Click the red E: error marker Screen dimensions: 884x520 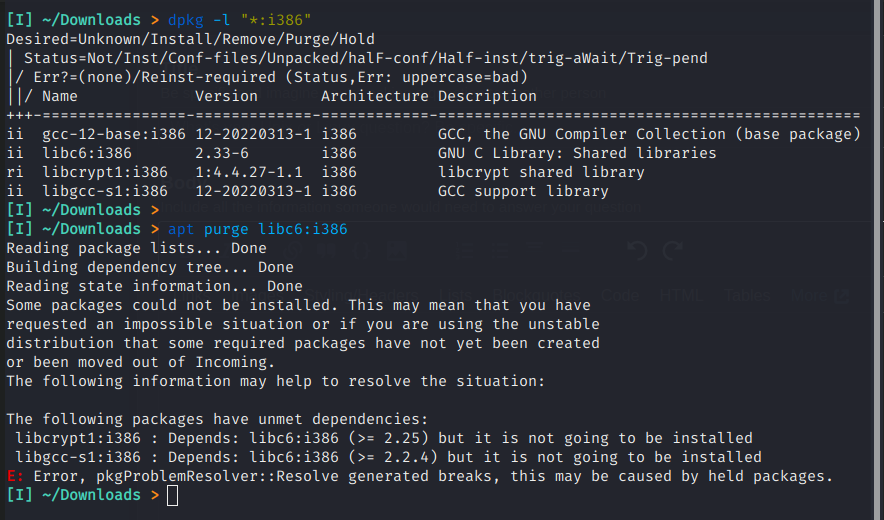pyautogui.click(x=15, y=476)
